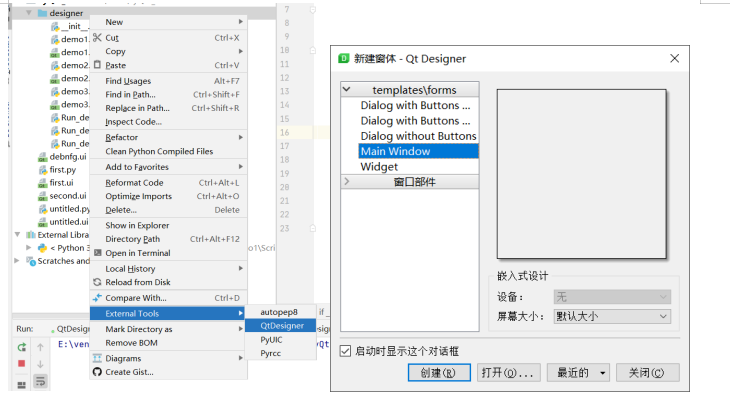Viewport: 733px width, 414px height.
Task: Close the Qt Designer dialog with X
Action: point(675,58)
